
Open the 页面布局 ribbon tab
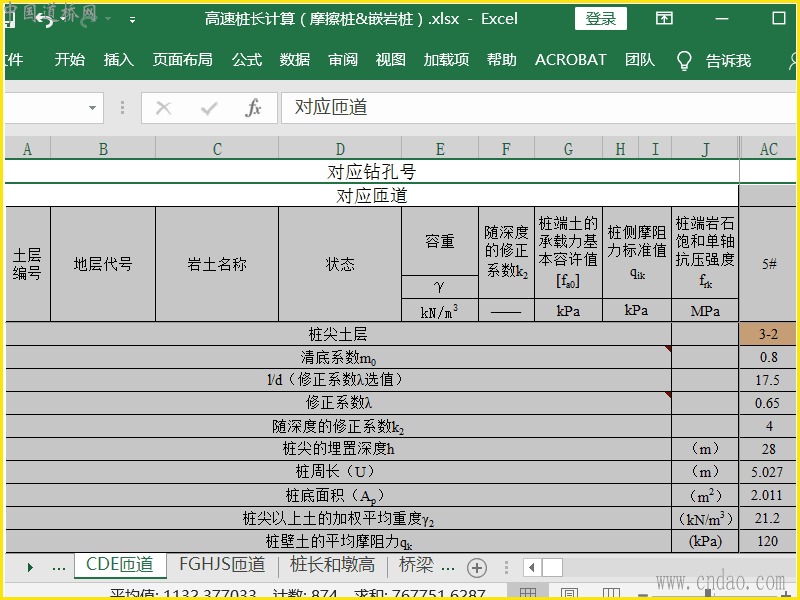[x=182, y=60]
